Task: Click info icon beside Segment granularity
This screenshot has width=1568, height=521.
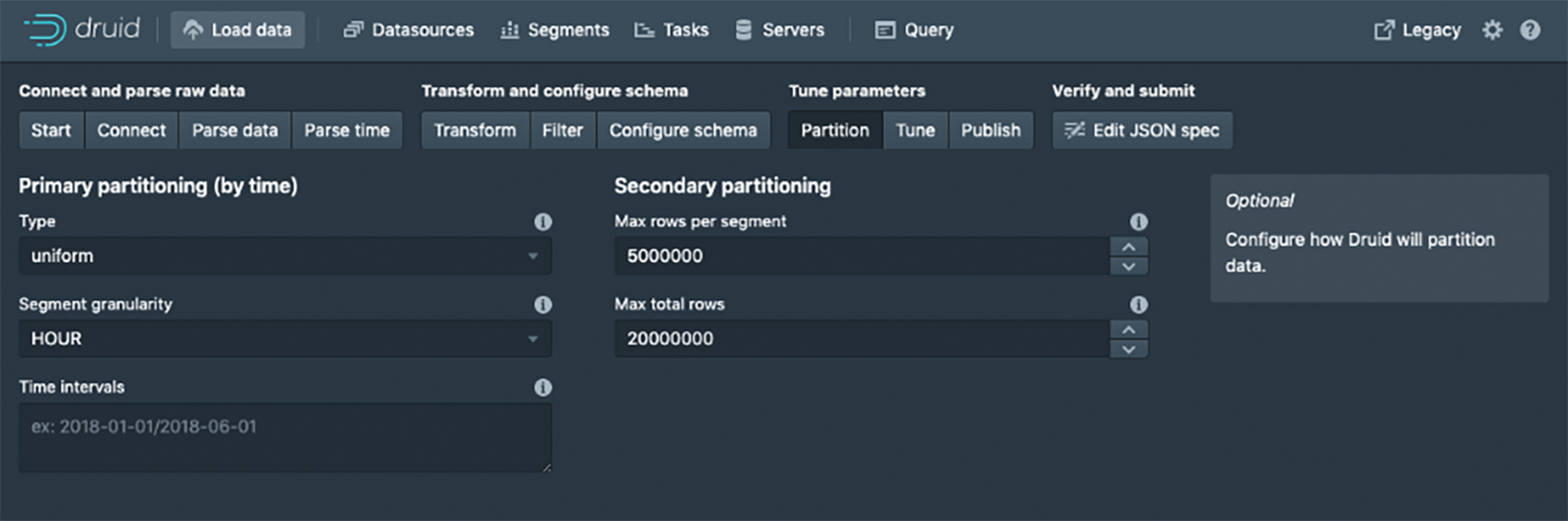Action: click(543, 305)
